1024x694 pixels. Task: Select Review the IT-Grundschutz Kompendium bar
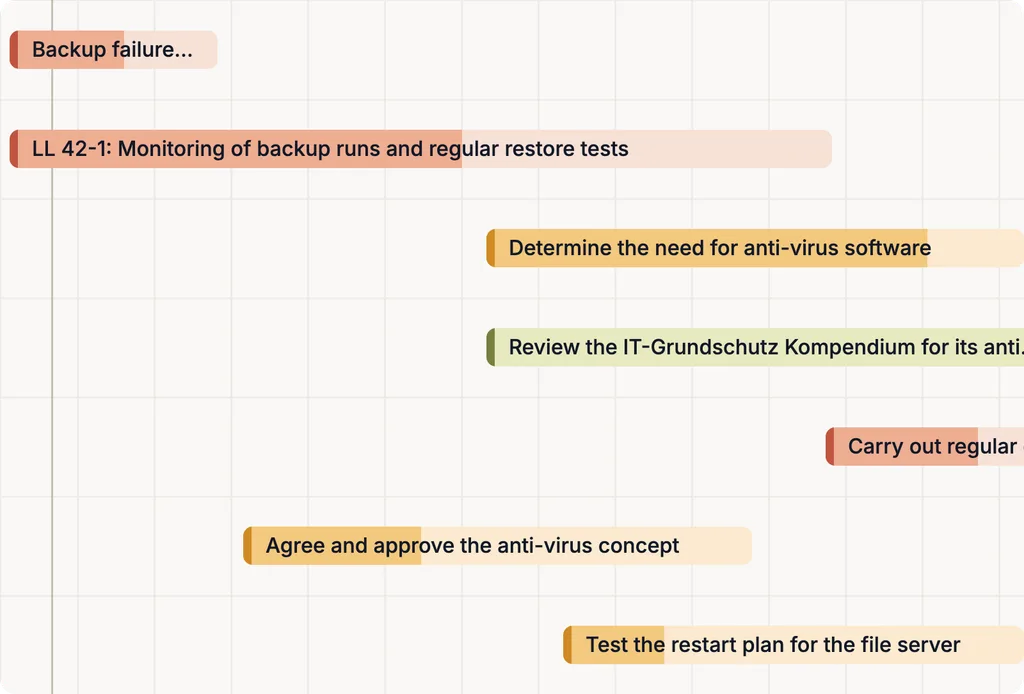[755, 347]
